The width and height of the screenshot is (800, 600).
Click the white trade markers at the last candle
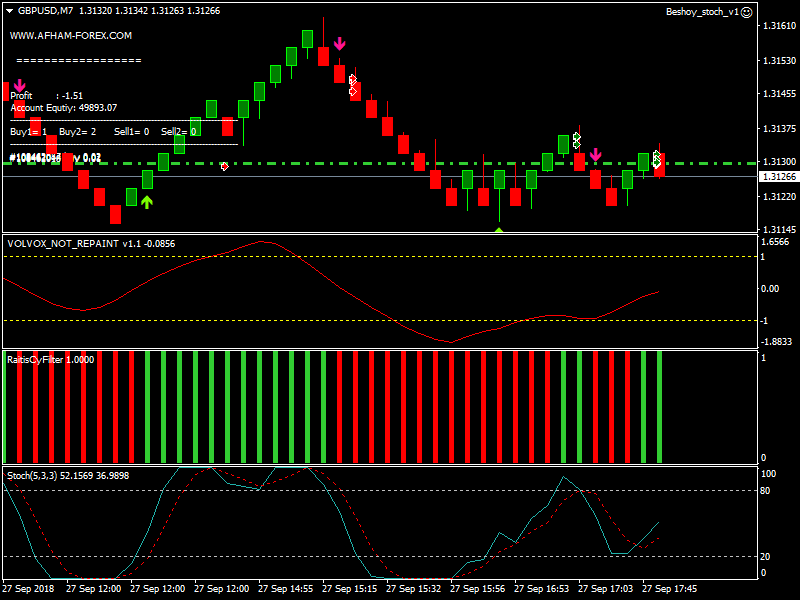(x=657, y=158)
